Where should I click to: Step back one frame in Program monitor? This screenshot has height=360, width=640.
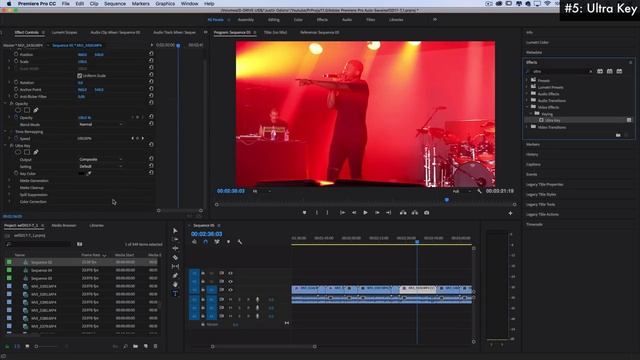point(354,213)
